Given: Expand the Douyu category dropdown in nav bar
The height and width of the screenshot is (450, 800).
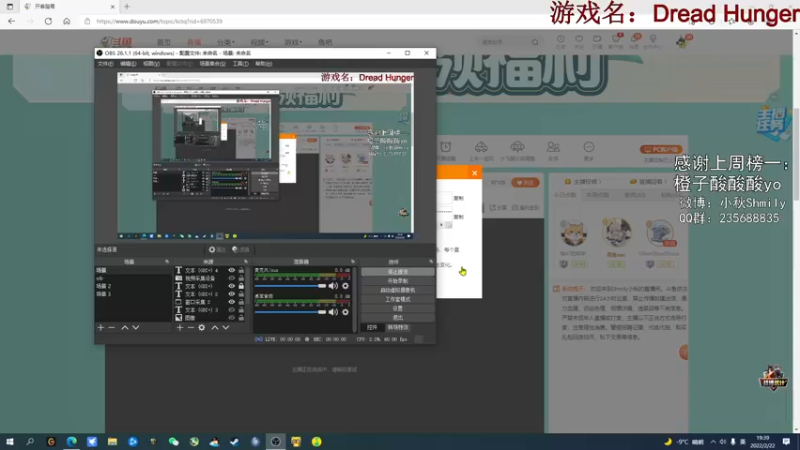Looking at the screenshot, I should [226, 42].
